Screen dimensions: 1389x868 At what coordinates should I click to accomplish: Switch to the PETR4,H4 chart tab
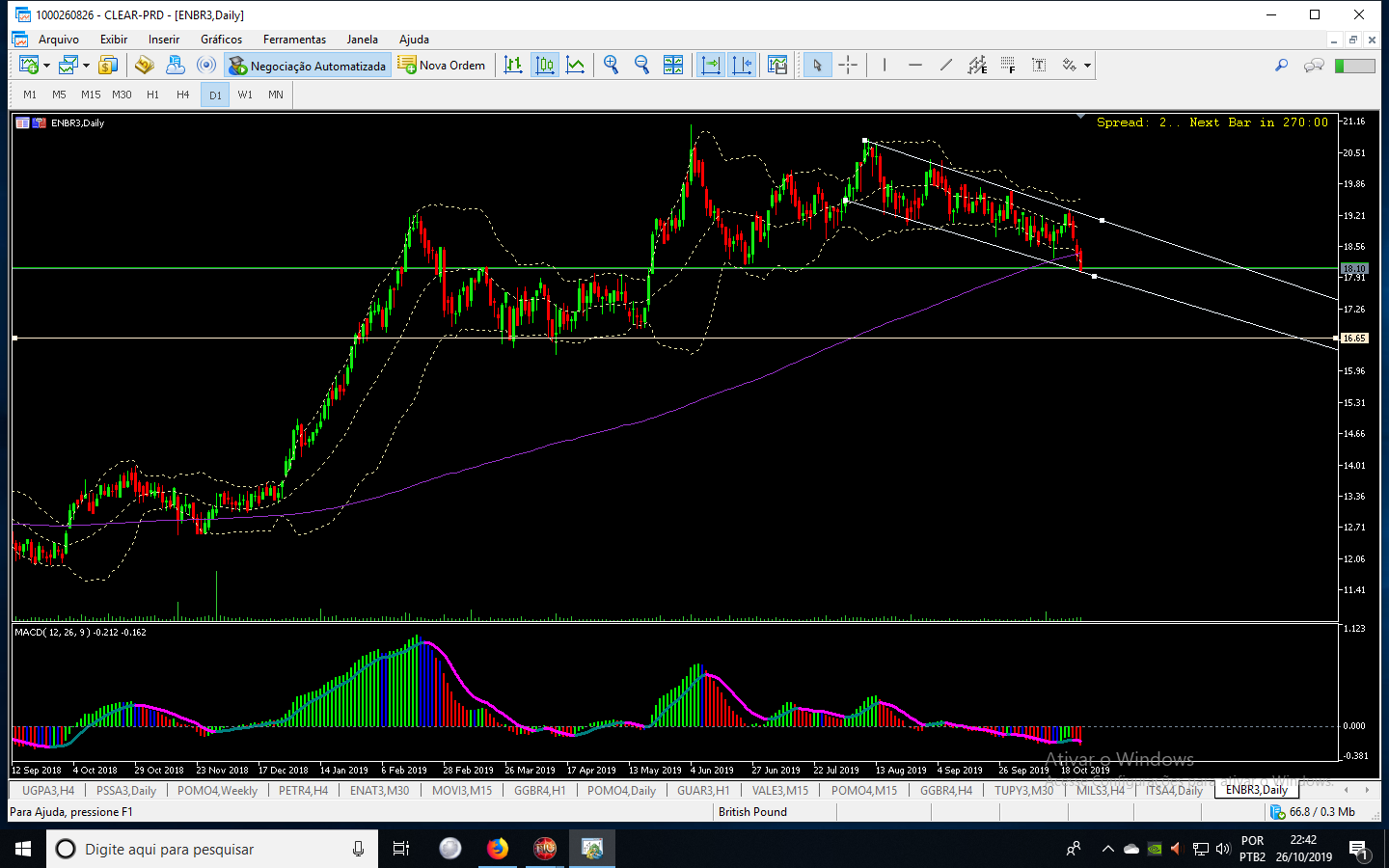pos(303,790)
